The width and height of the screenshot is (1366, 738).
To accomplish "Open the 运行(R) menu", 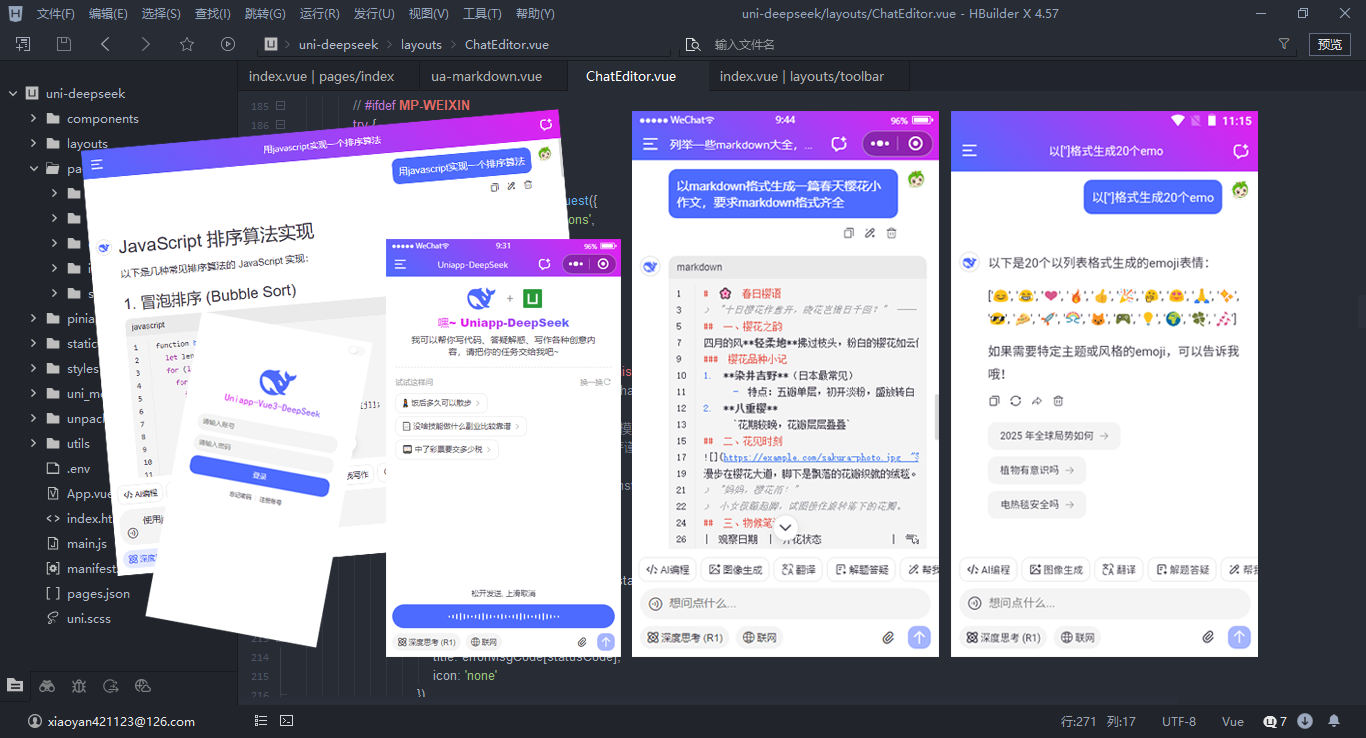I will pos(319,13).
